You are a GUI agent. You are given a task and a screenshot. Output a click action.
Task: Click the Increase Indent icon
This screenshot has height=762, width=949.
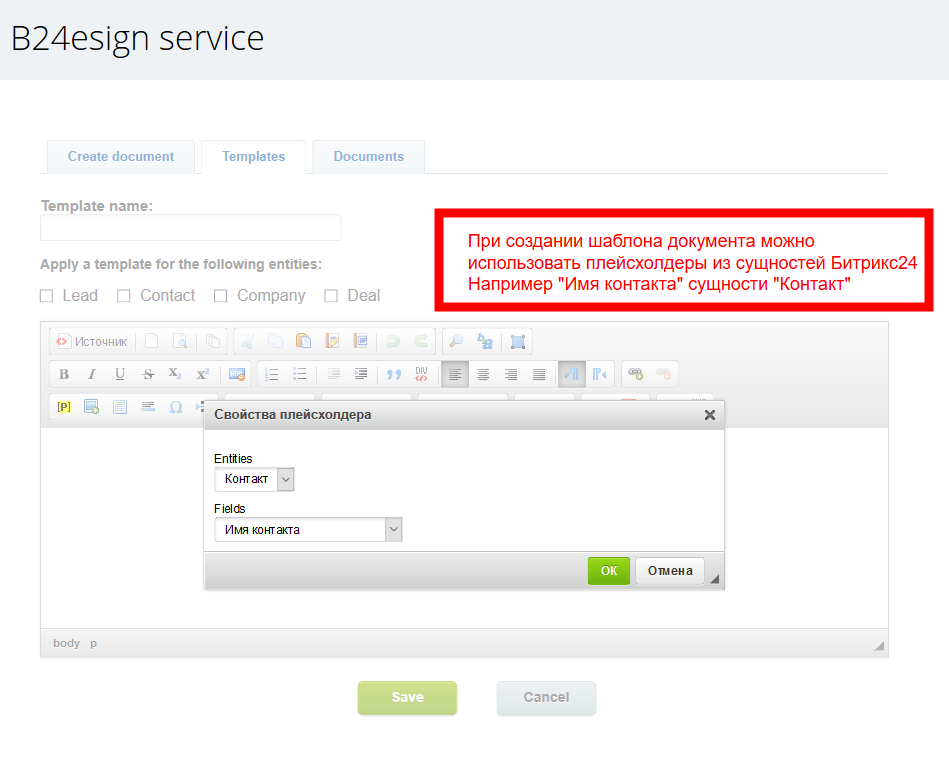click(361, 374)
